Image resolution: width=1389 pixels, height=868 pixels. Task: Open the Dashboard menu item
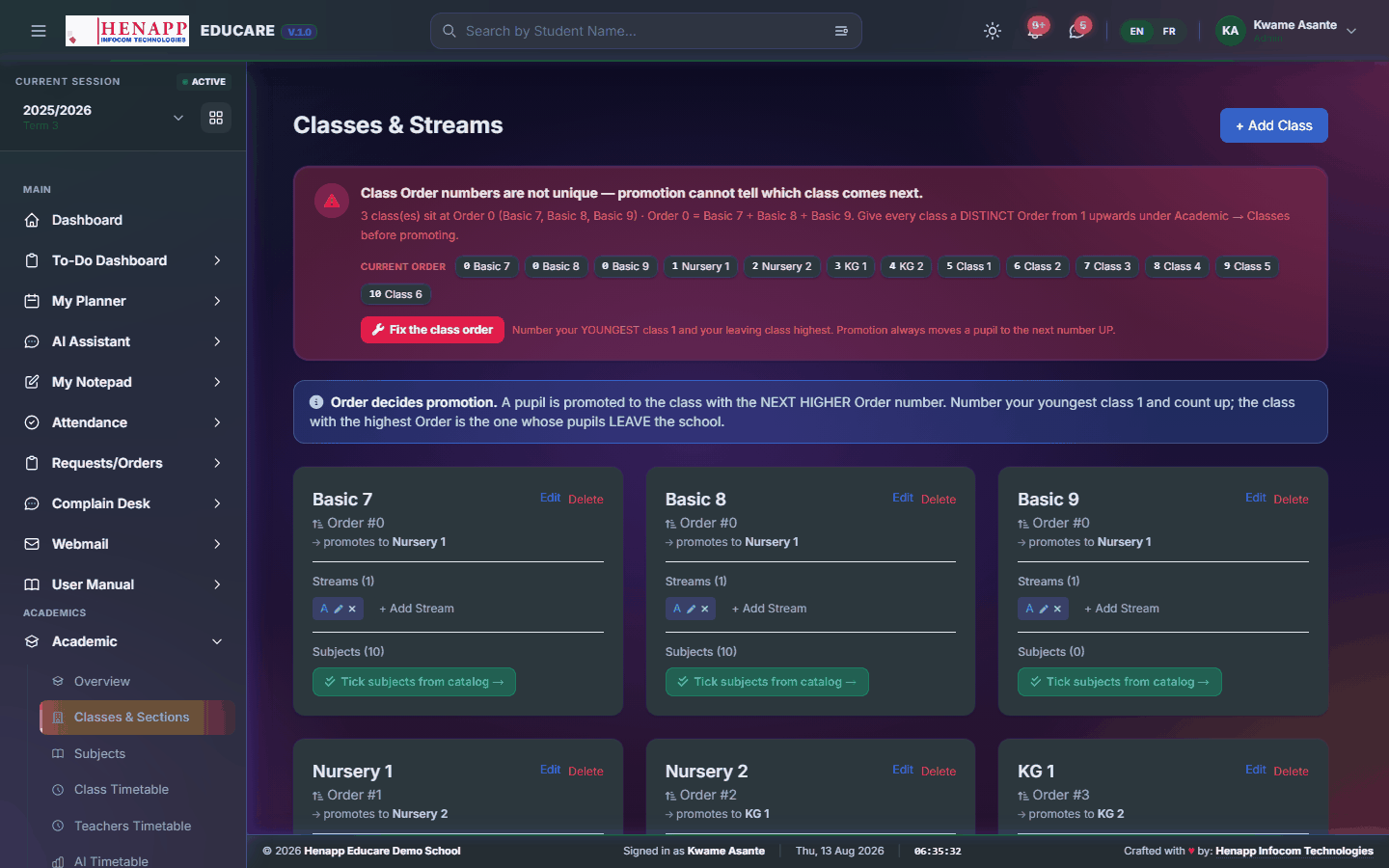click(x=123, y=220)
